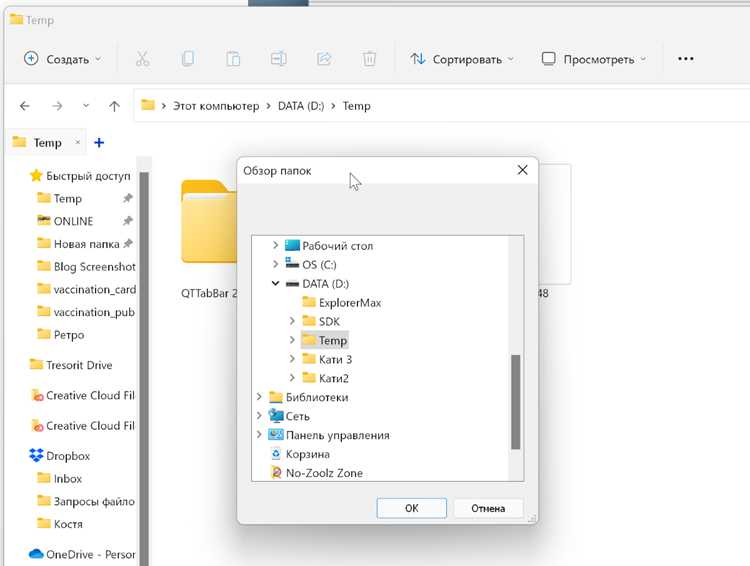Expand Панель управления in dialog tree
Viewport: 750px width, 566px height.
pyautogui.click(x=259, y=434)
